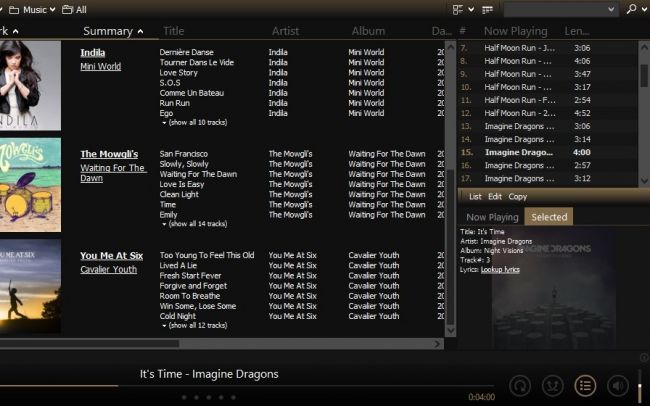
Task: Click the Lookup lyrics link
Action: [500, 269]
